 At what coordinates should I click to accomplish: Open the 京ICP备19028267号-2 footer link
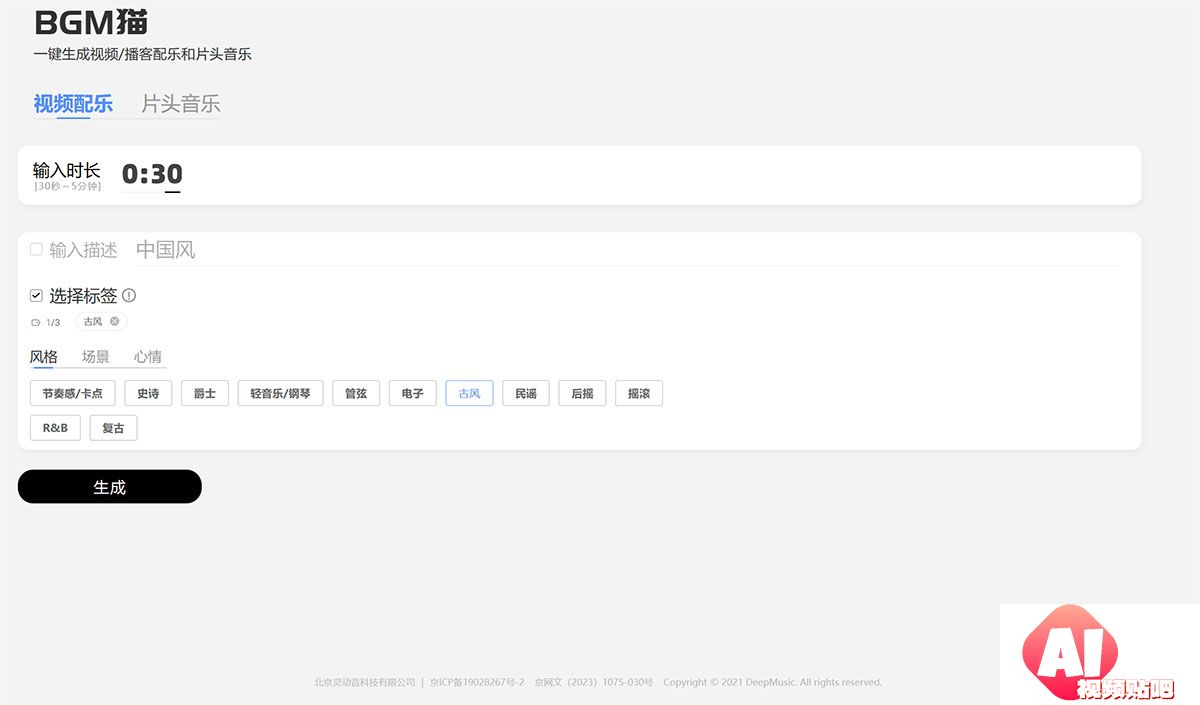pyautogui.click(x=477, y=682)
